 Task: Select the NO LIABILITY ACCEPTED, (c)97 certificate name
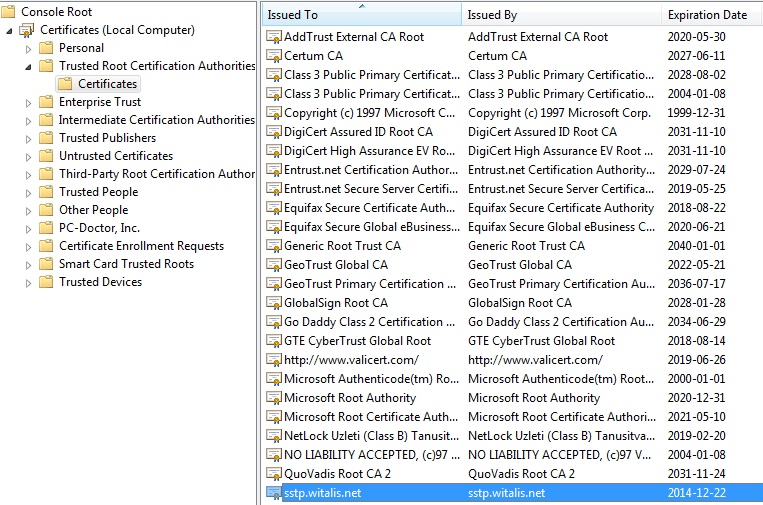[x=372, y=454]
